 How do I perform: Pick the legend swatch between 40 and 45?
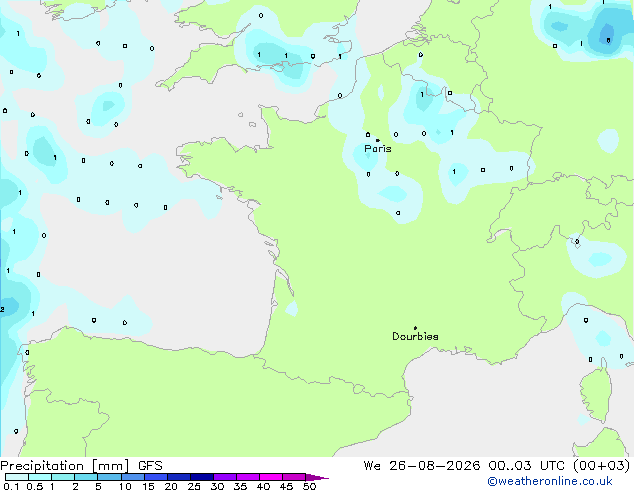coord(271,477)
